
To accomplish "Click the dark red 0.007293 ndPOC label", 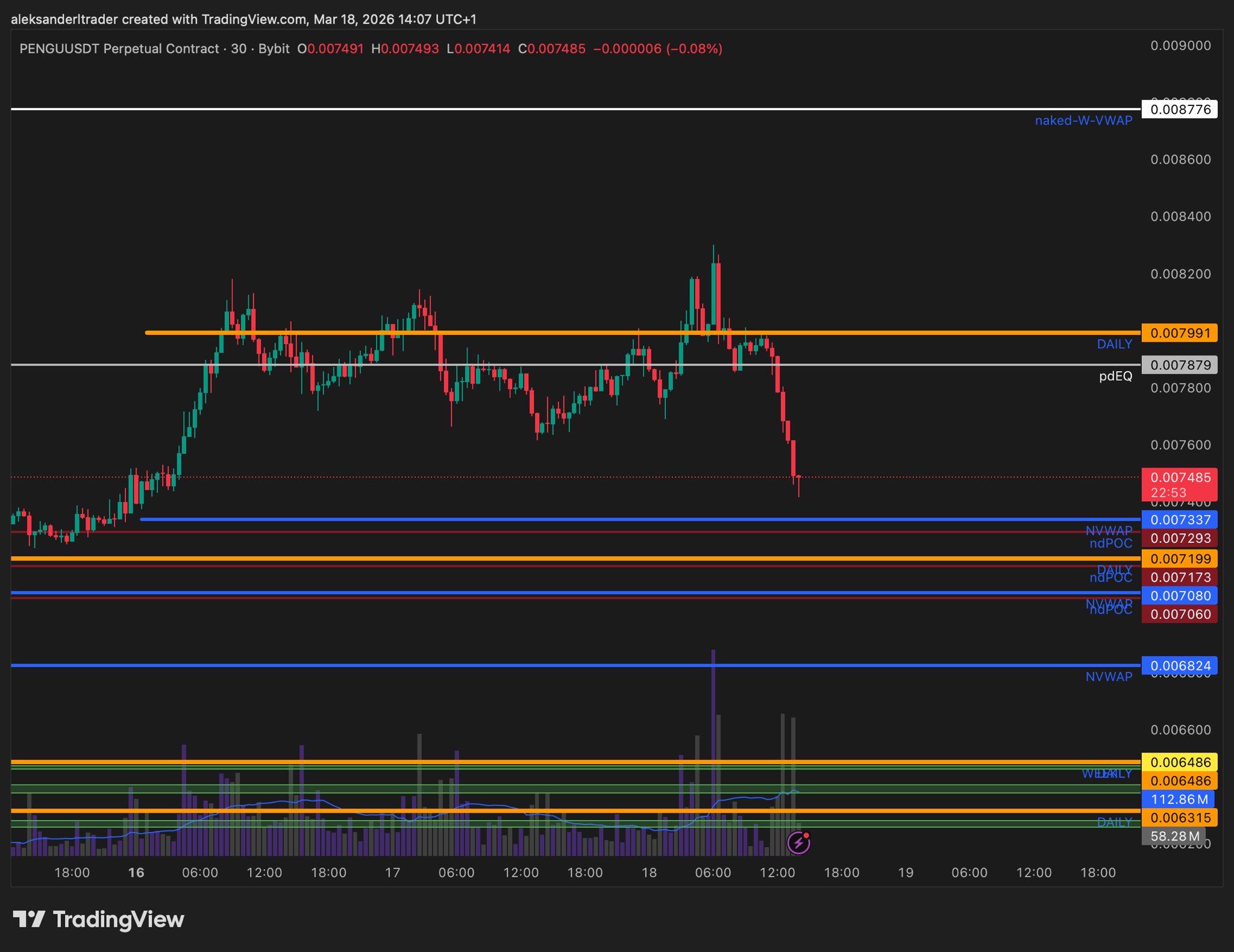I will tap(1179, 539).
